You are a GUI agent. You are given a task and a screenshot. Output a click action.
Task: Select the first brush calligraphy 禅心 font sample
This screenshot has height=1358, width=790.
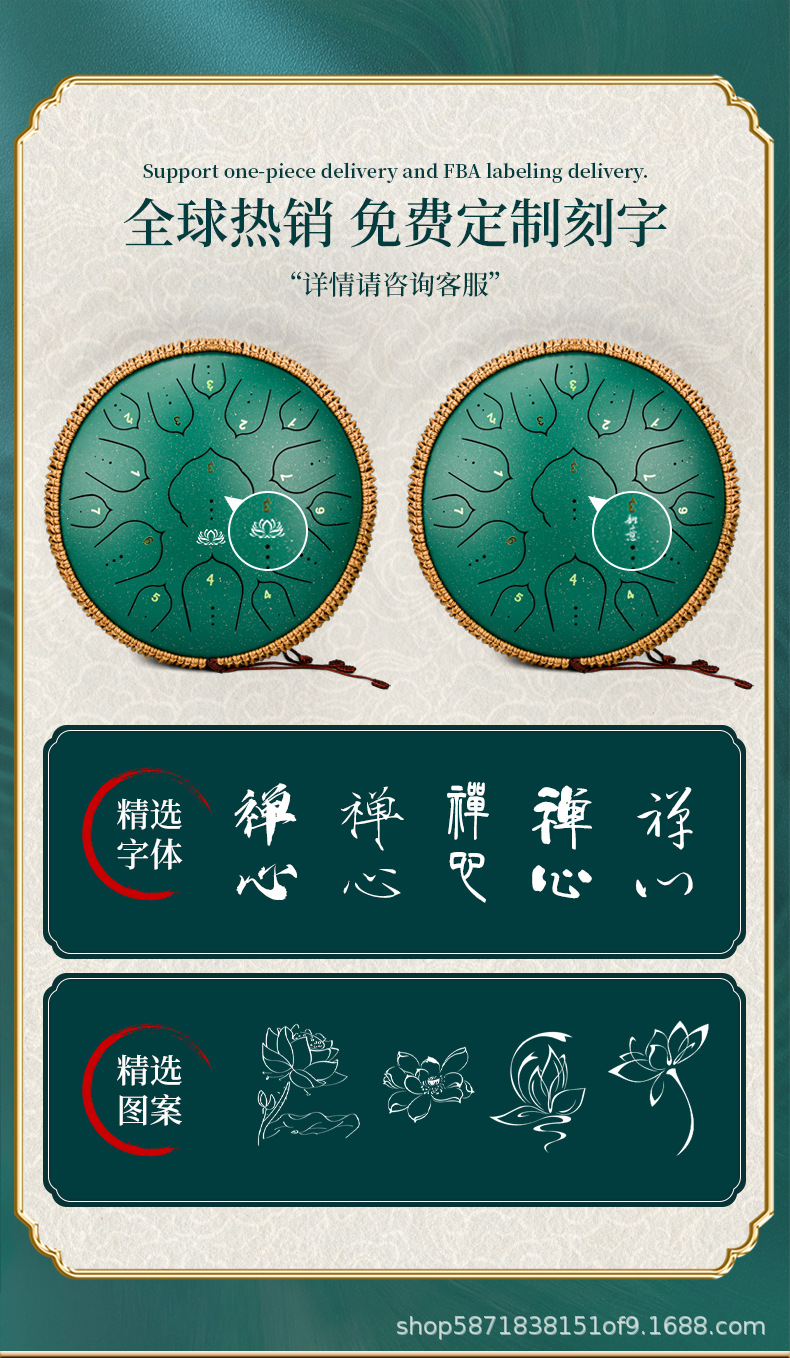[x=266, y=841]
